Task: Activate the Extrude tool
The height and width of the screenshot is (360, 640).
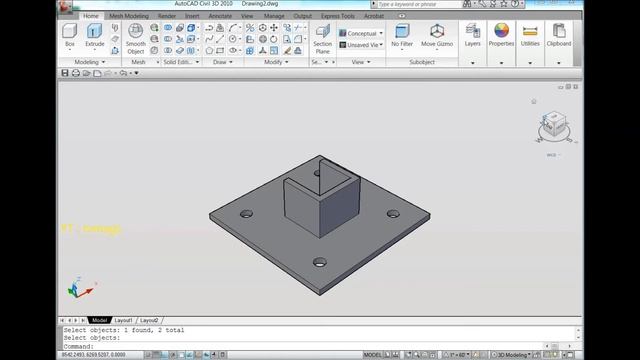Action: tap(94, 36)
